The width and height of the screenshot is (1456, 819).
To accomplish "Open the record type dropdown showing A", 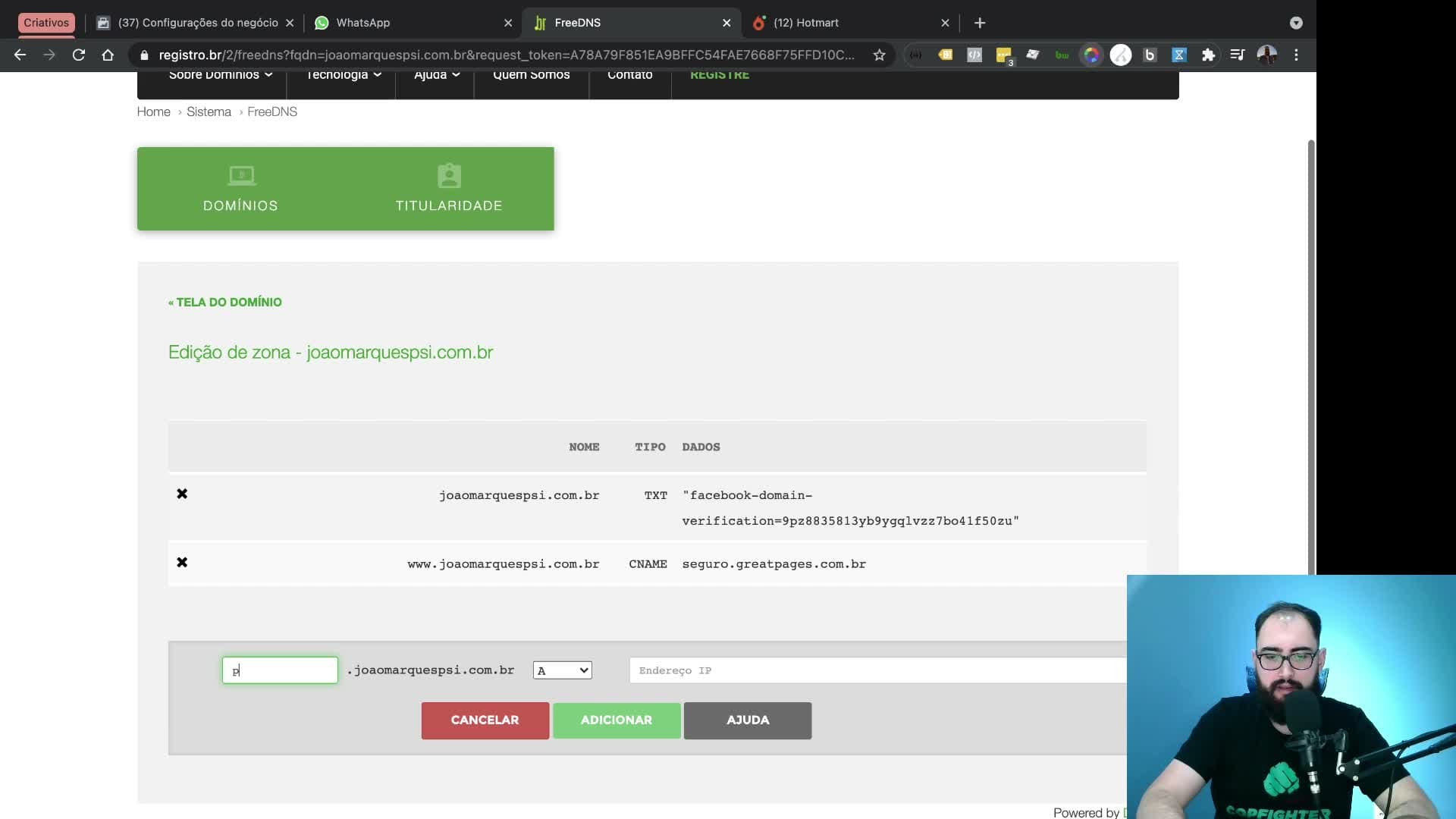I will click(562, 670).
